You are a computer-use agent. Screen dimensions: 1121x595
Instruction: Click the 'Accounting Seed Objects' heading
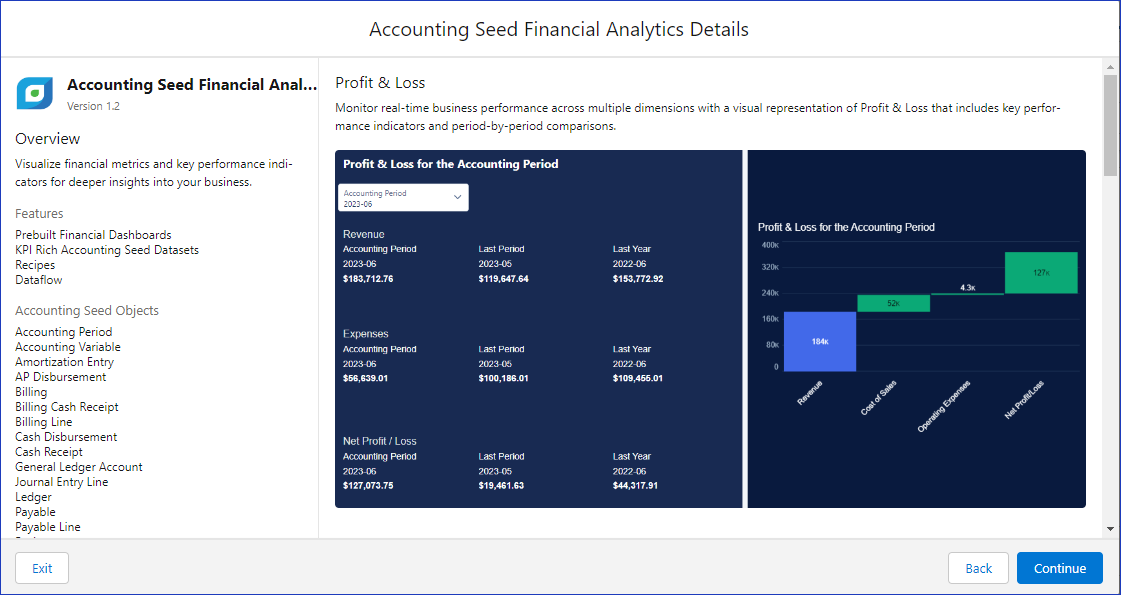click(x=87, y=310)
